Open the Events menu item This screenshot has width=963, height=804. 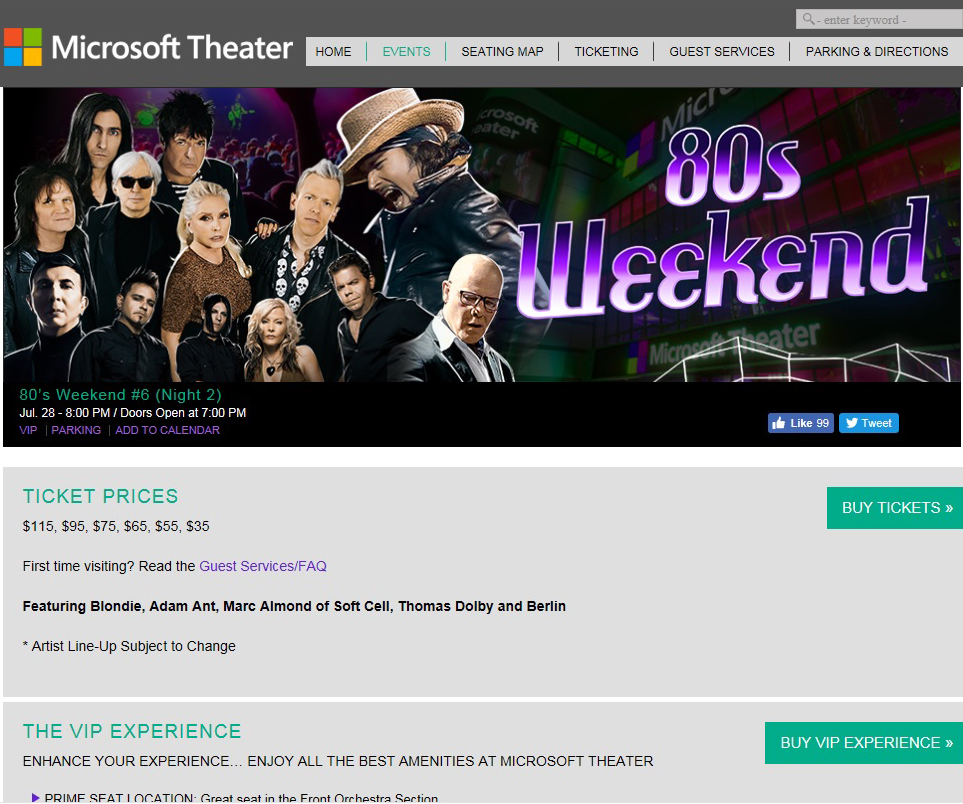click(x=406, y=52)
